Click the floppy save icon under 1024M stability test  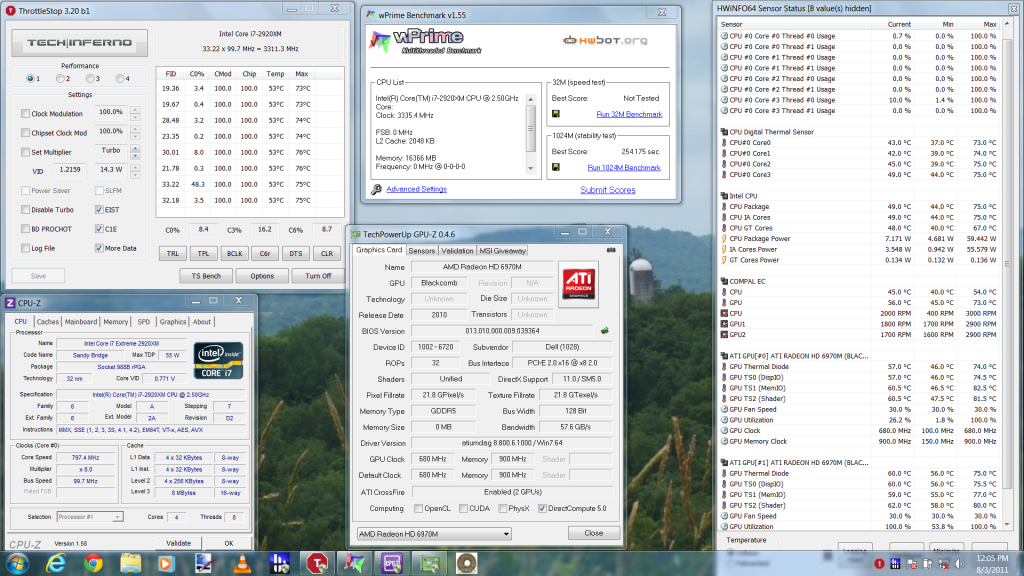(556, 167)
